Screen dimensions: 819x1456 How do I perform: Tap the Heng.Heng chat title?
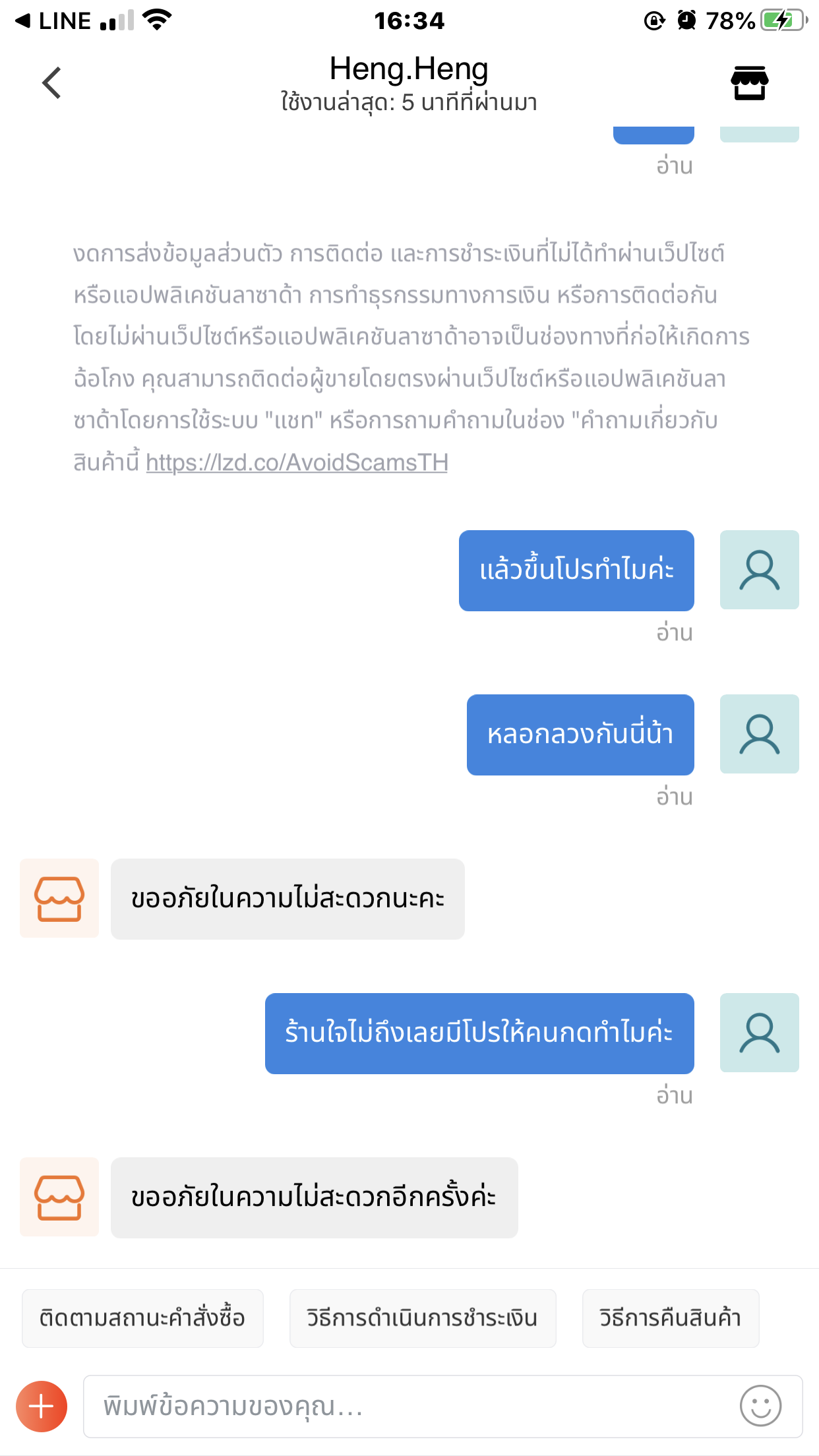coord(409,69)
